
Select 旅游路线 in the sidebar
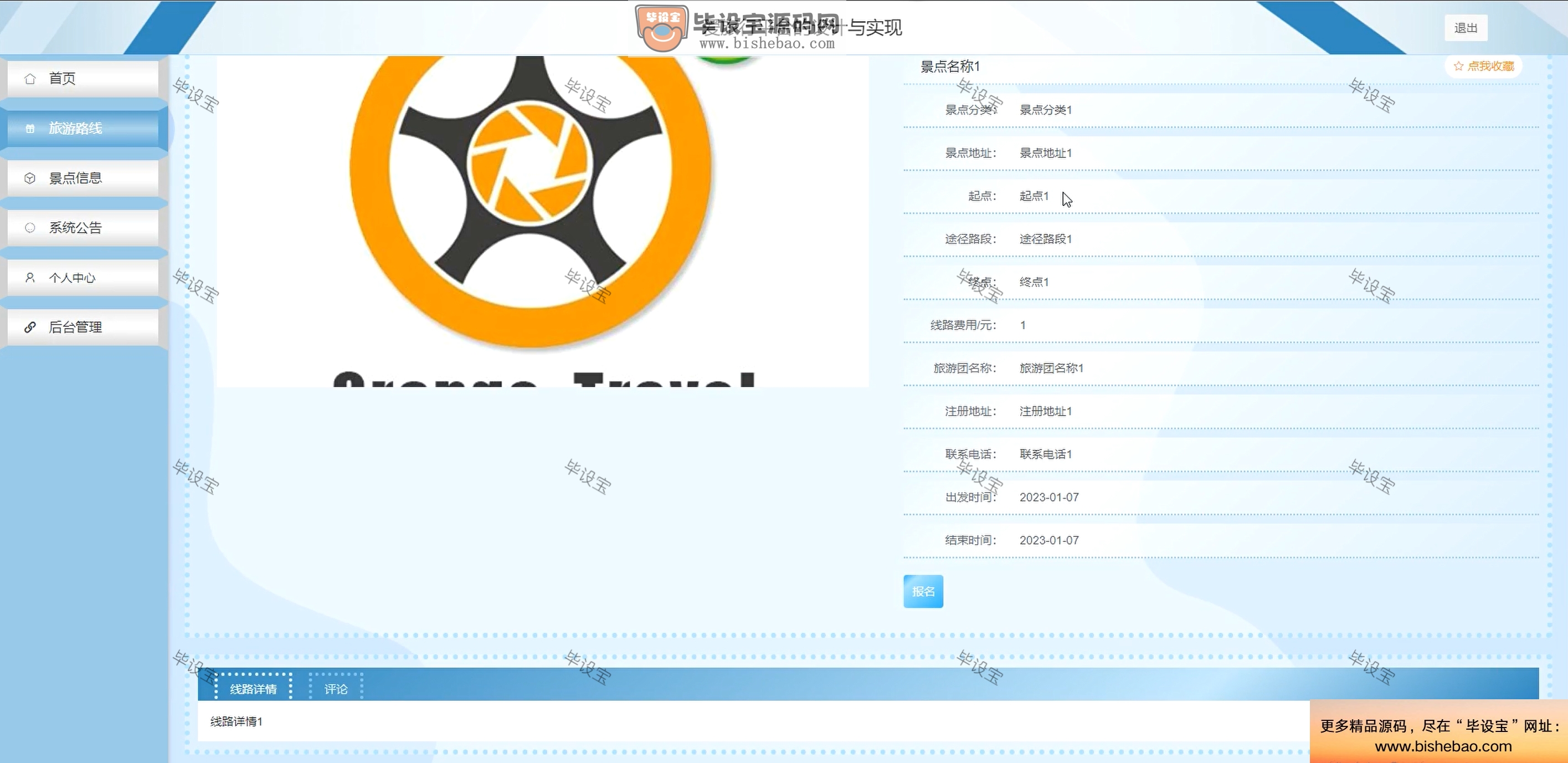click(84, 129)
